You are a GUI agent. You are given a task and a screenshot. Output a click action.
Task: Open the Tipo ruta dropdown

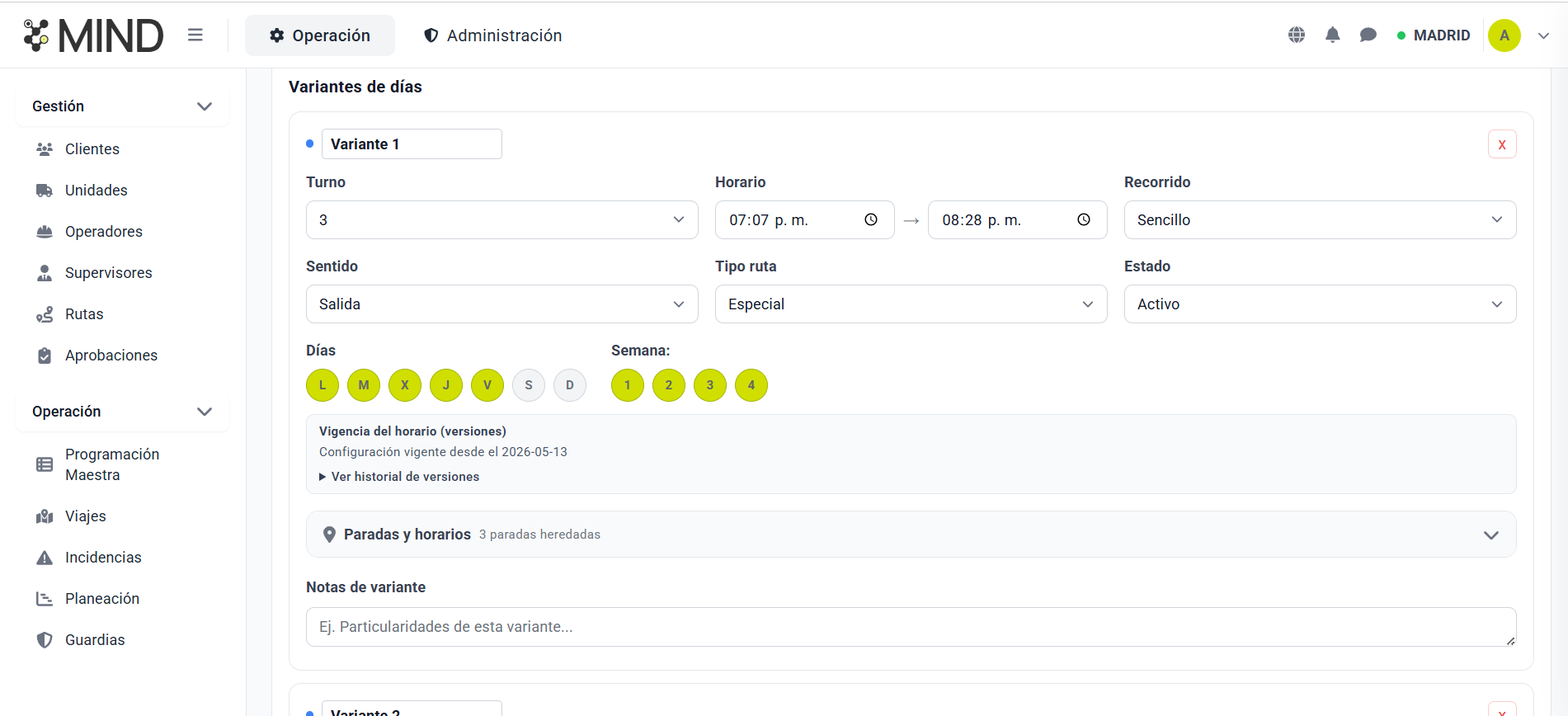pos(911,304)
